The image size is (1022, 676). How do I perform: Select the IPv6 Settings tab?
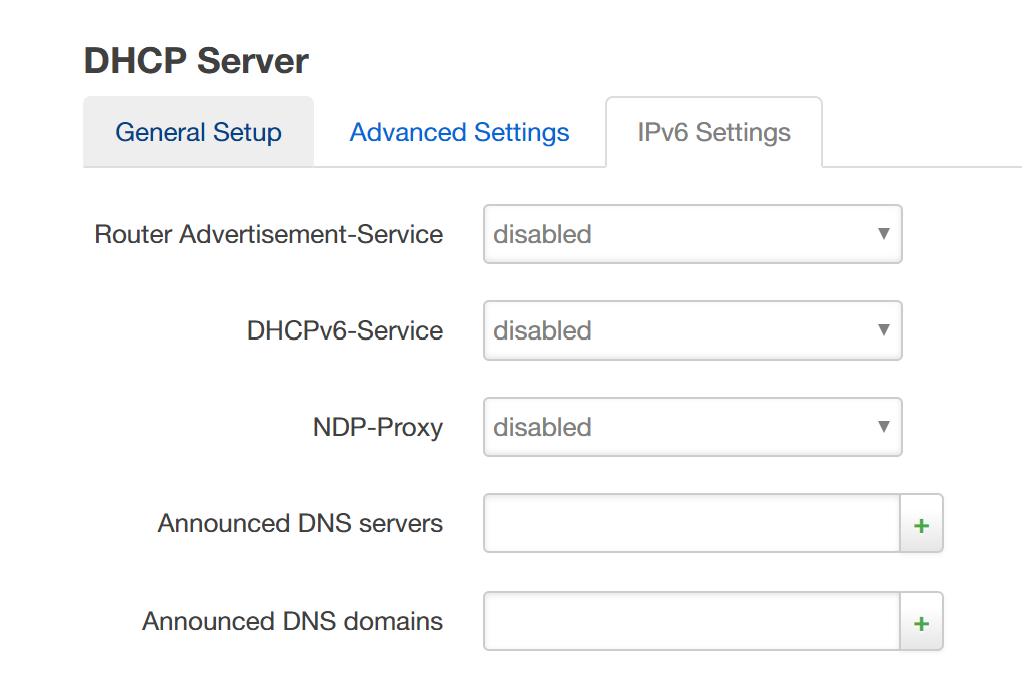pyautogui.click(x=714, y=132)
